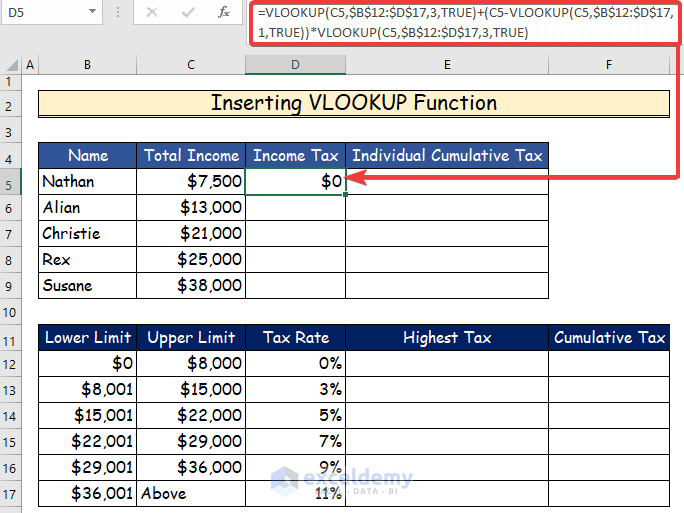Select the $0 lower limit cell
This screenshot has width=684, height=513.
(x=87, y=363)
